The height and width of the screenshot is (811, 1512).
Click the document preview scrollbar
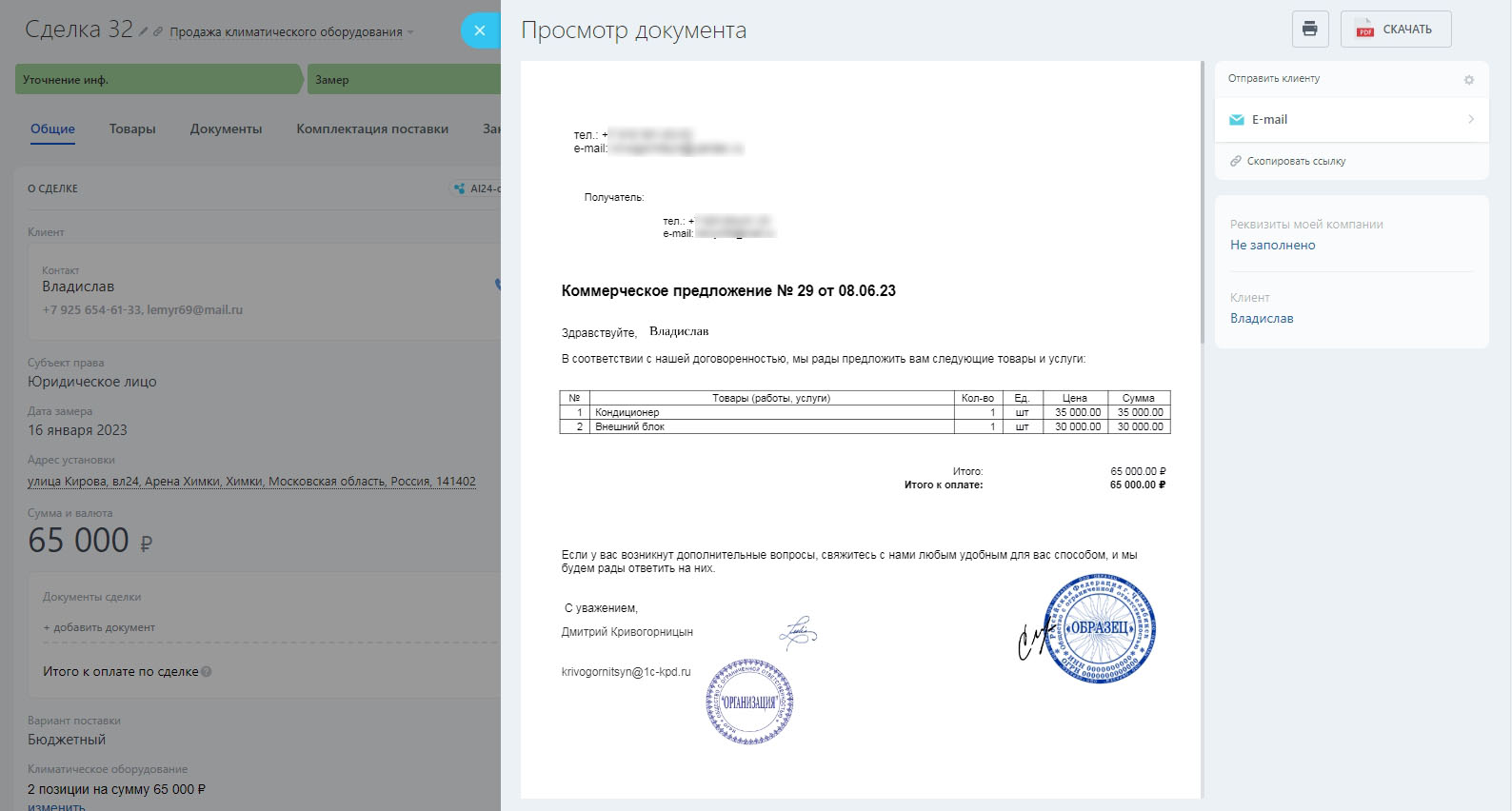(1203, 203)
